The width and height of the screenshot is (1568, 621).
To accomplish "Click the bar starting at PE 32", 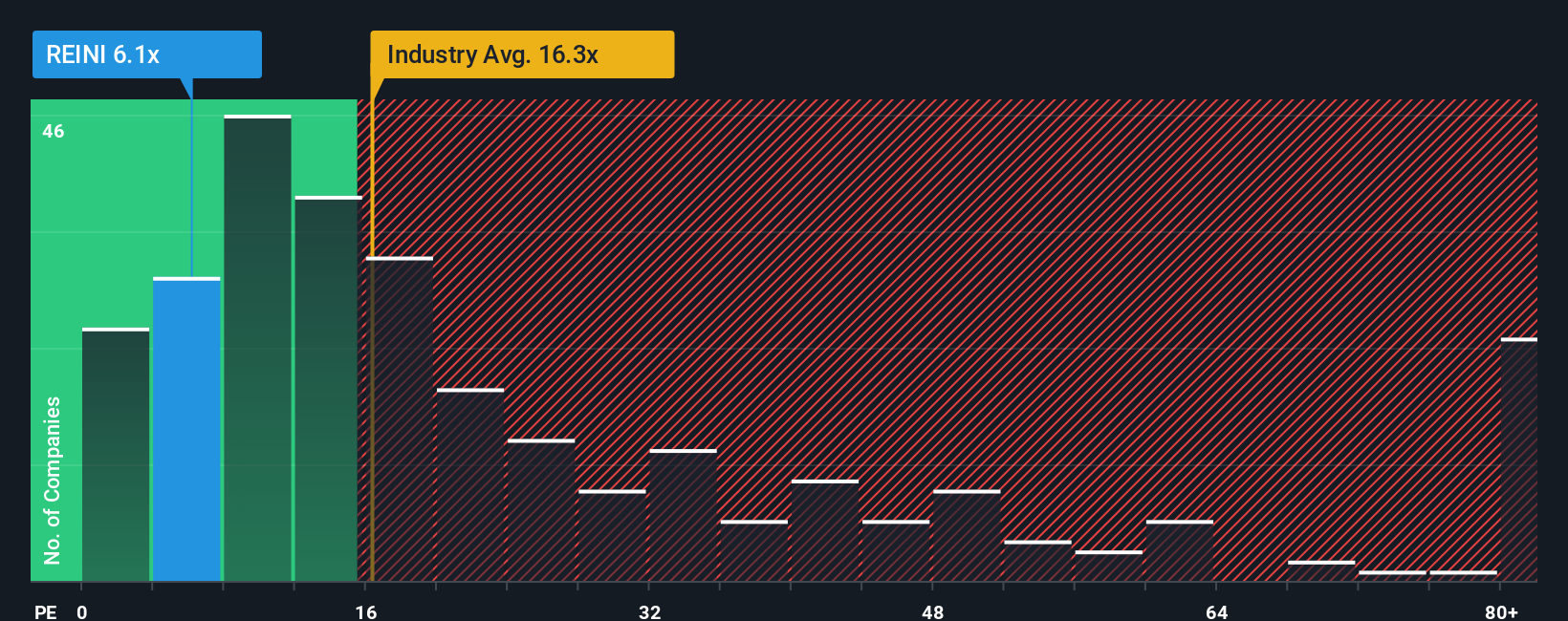I will [683, 515].
